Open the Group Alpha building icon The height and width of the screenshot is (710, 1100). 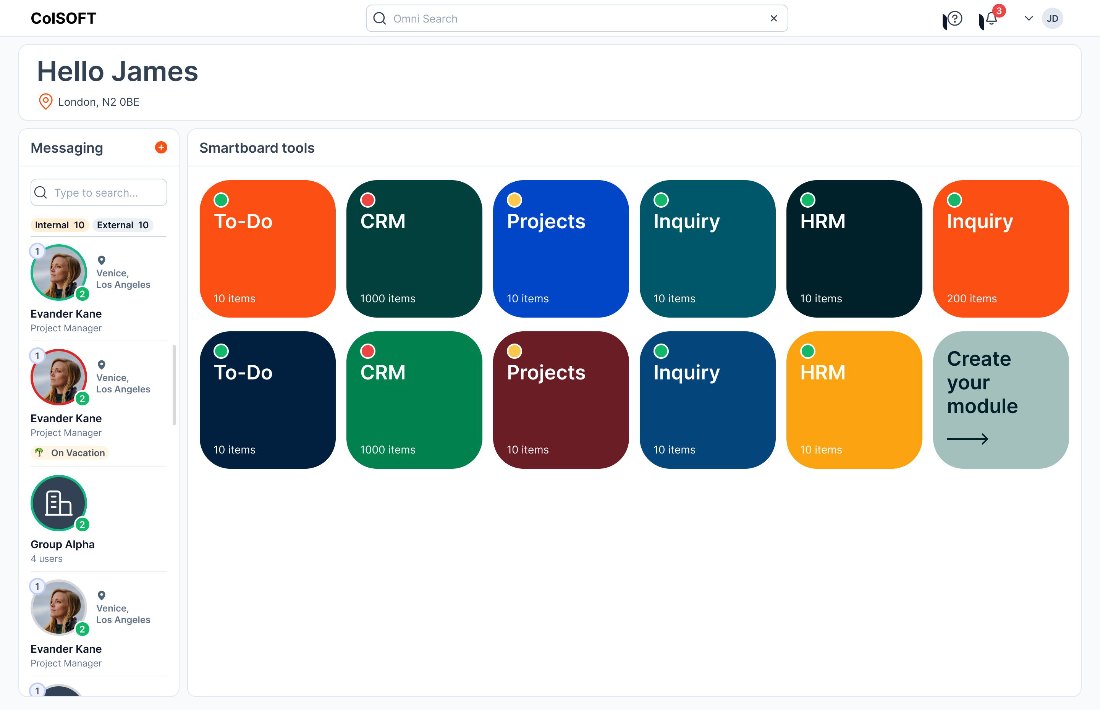click(x=59, y=503)
